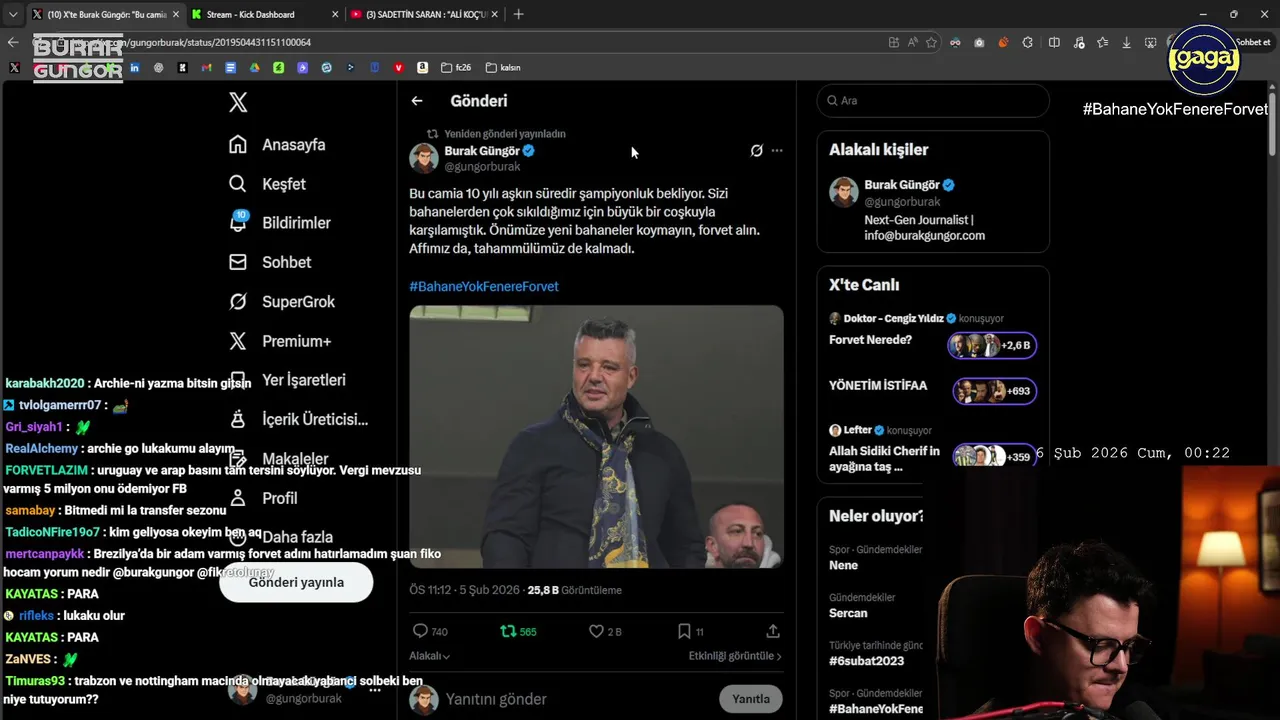Image resolution: width=1280 pixels, height=720 pixels.
Task: Open the Nene trending topic
Action: click(x=843, y=565)
